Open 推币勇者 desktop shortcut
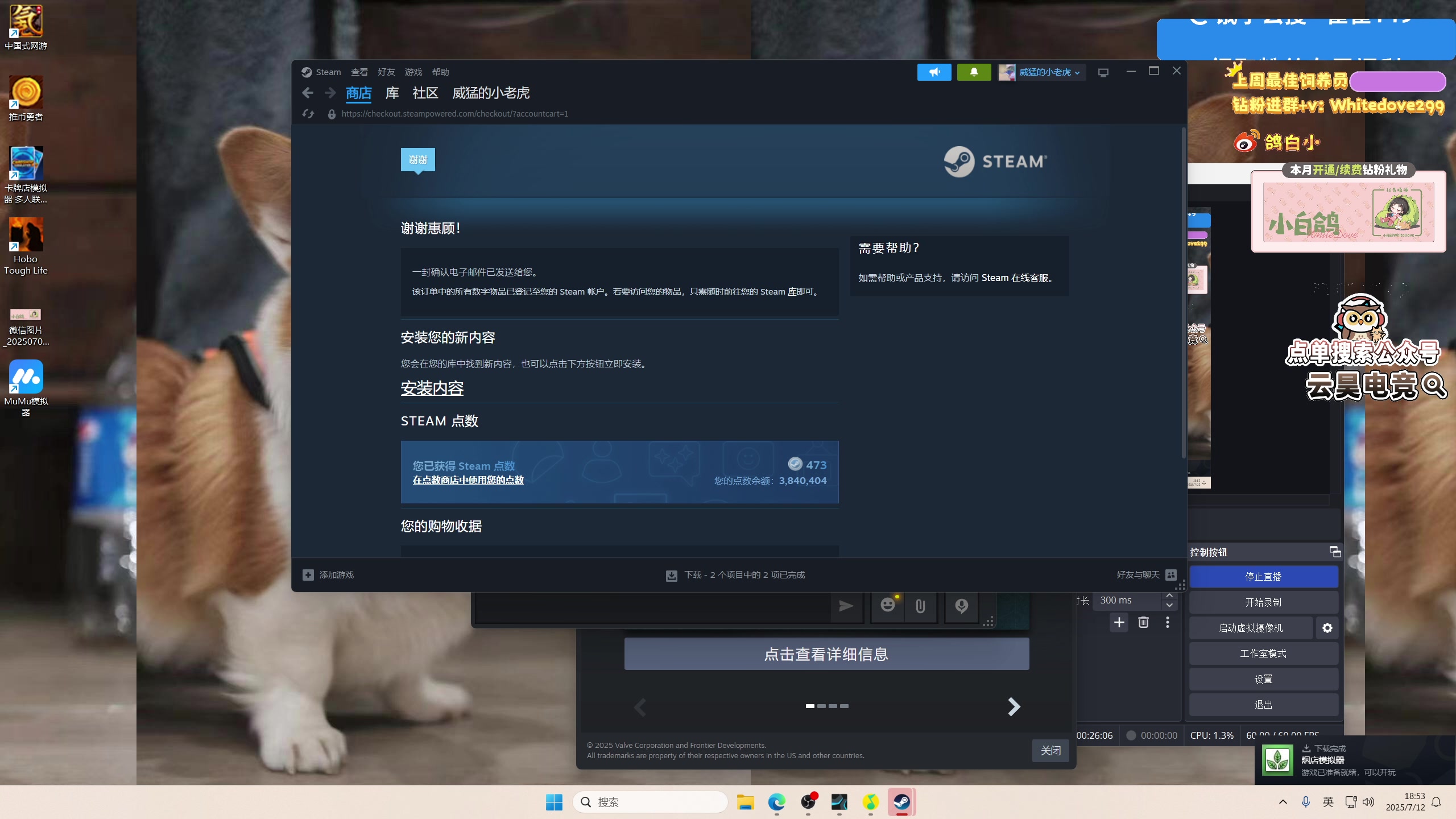Viewport: 1456px width, 819px height. click(x=26, y=99)
